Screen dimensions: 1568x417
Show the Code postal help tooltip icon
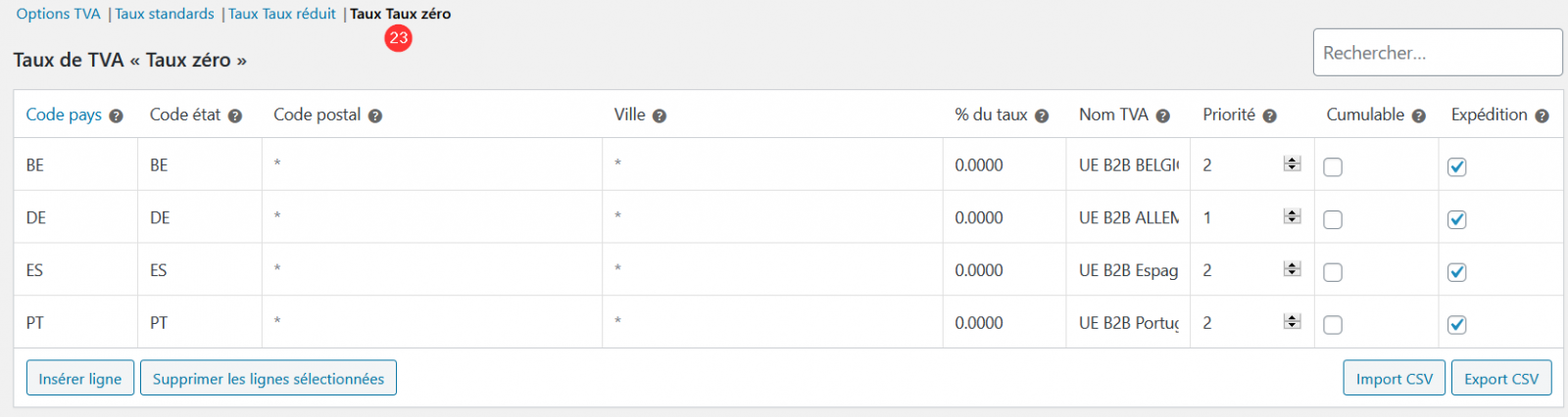tap(375, 116)
